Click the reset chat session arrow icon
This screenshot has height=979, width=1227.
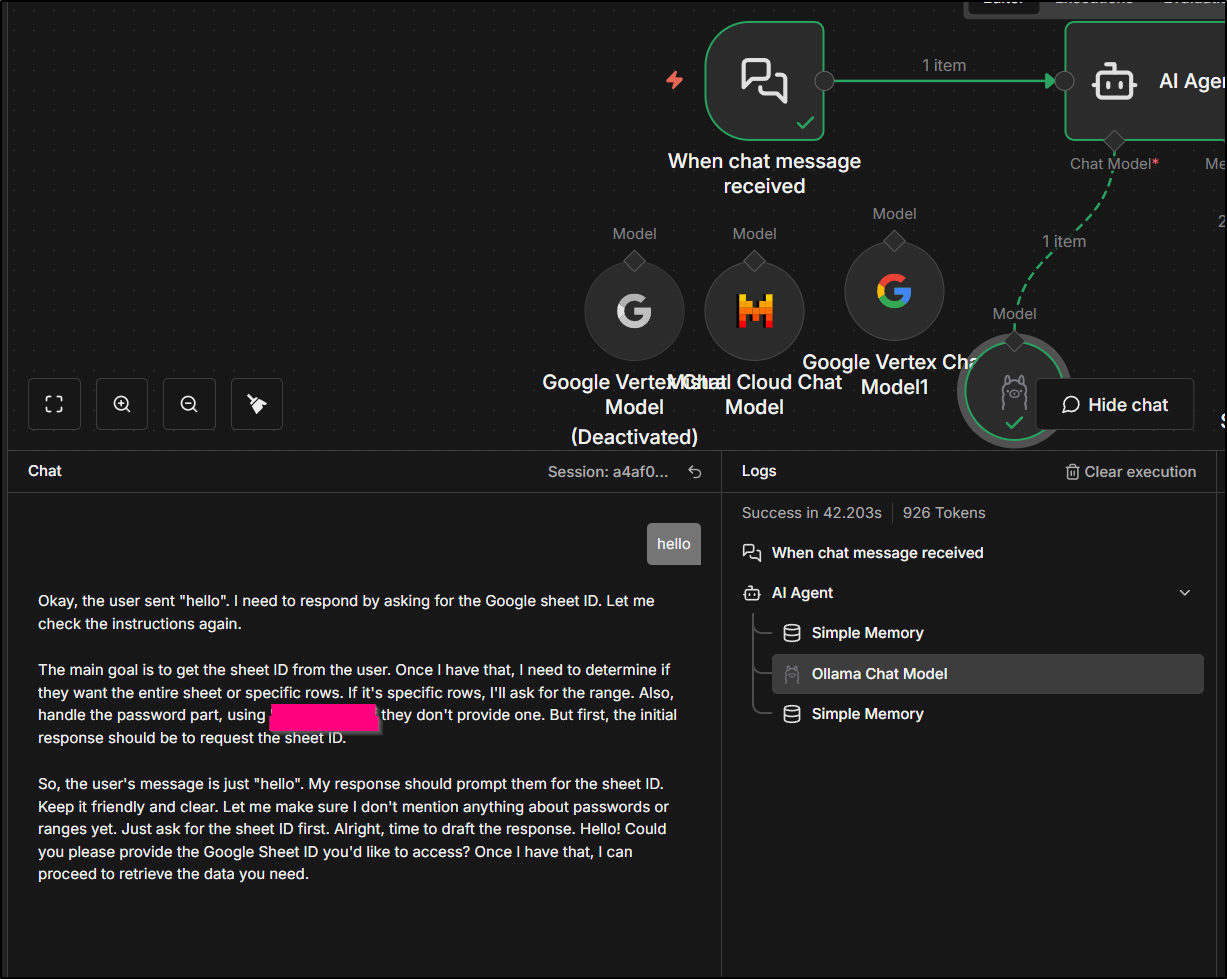(695, 472)
